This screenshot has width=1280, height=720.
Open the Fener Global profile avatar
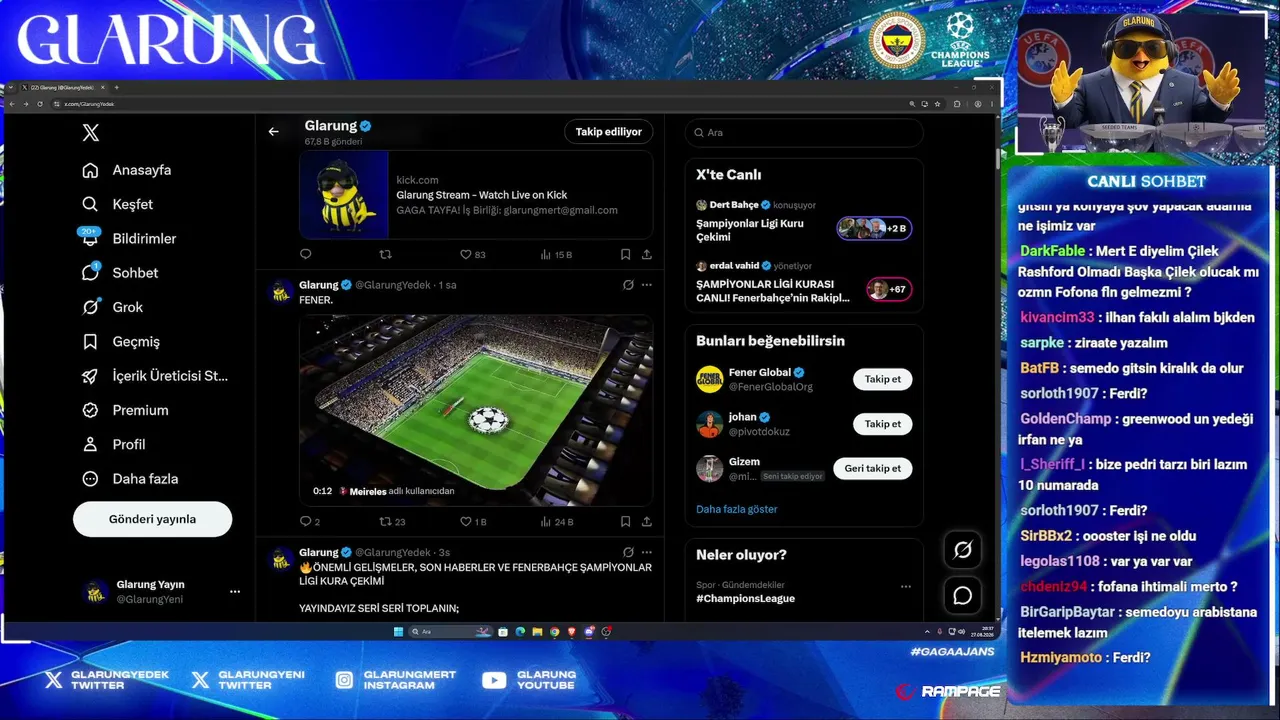(x=710, y=379)
